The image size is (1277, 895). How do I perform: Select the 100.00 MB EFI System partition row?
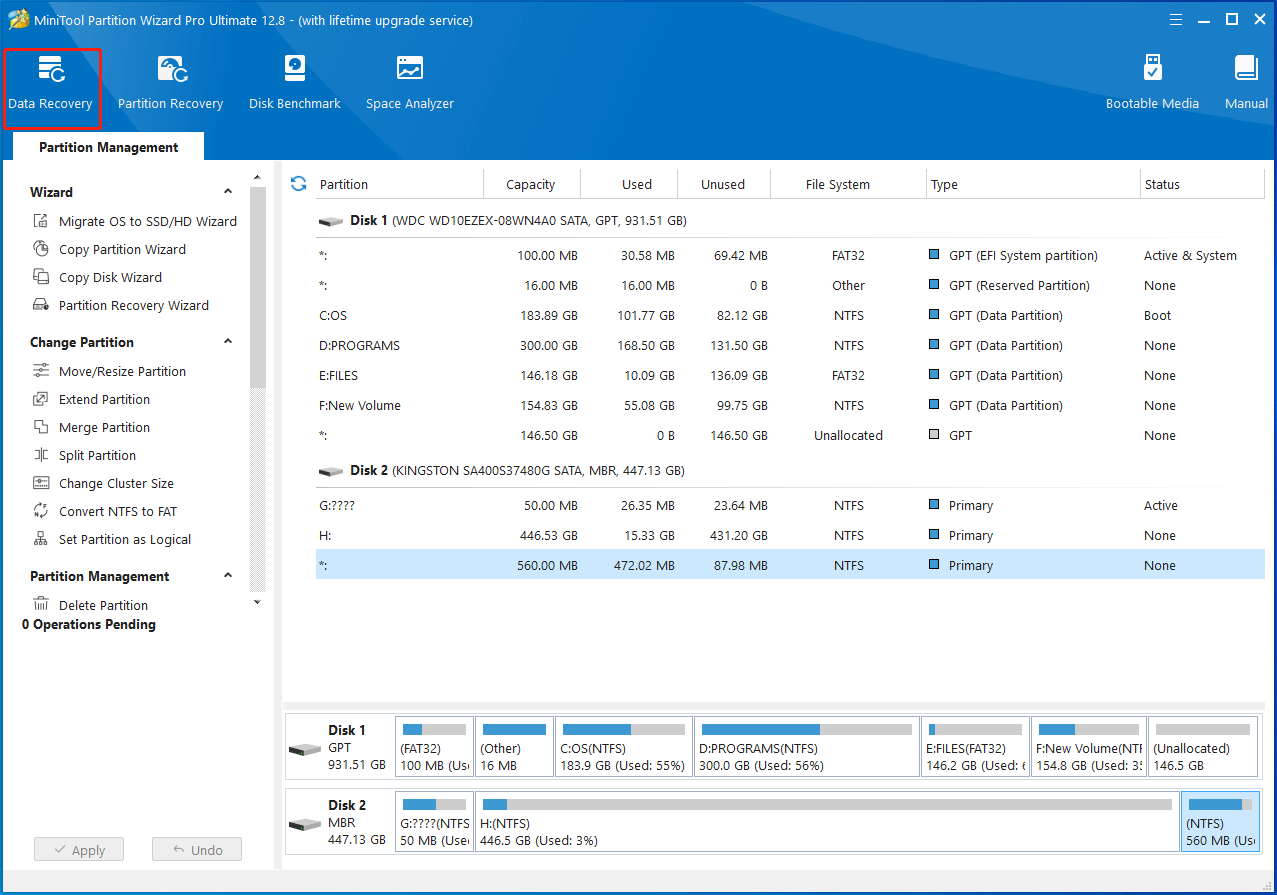(x=790, y=255)
